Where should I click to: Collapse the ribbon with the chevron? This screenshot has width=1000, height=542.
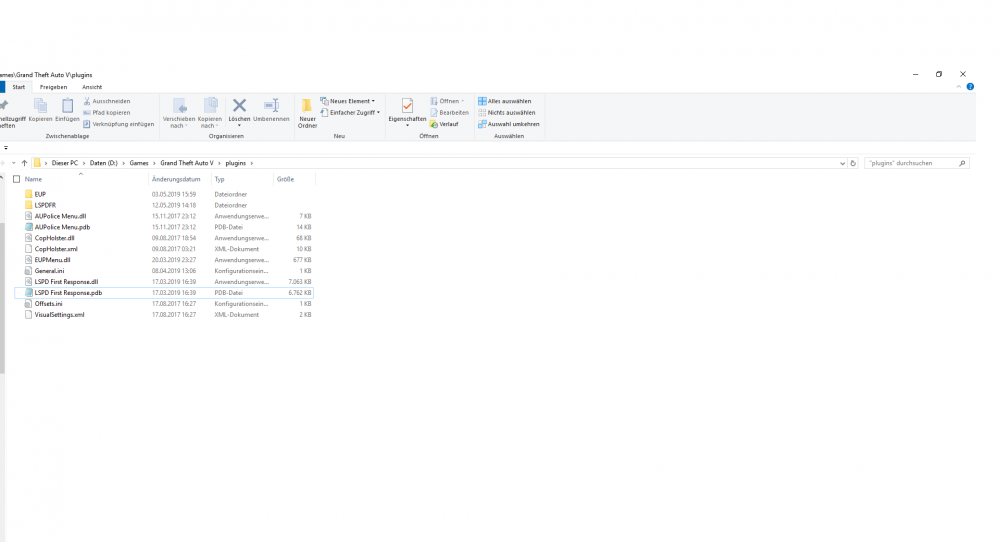point(959,87)
